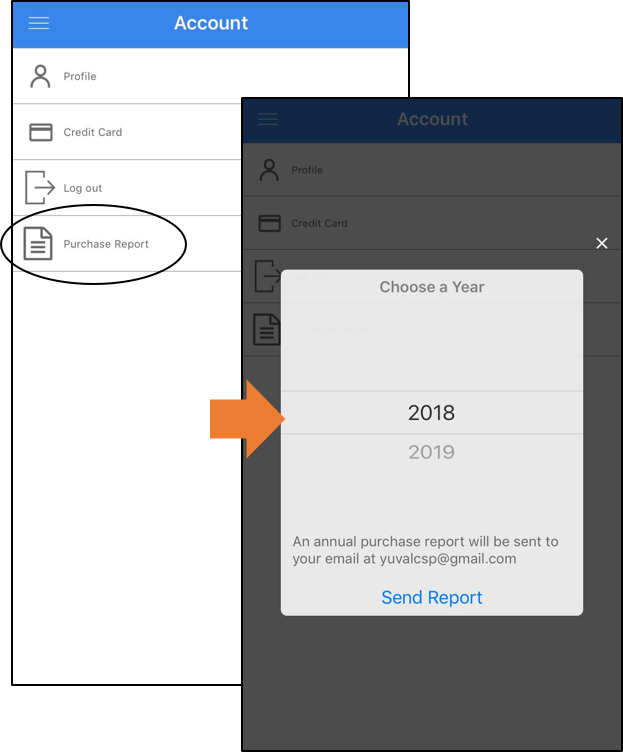Tap the circled Purchase Report document icon
Screen dimensions: 623x752
[38, 244]
